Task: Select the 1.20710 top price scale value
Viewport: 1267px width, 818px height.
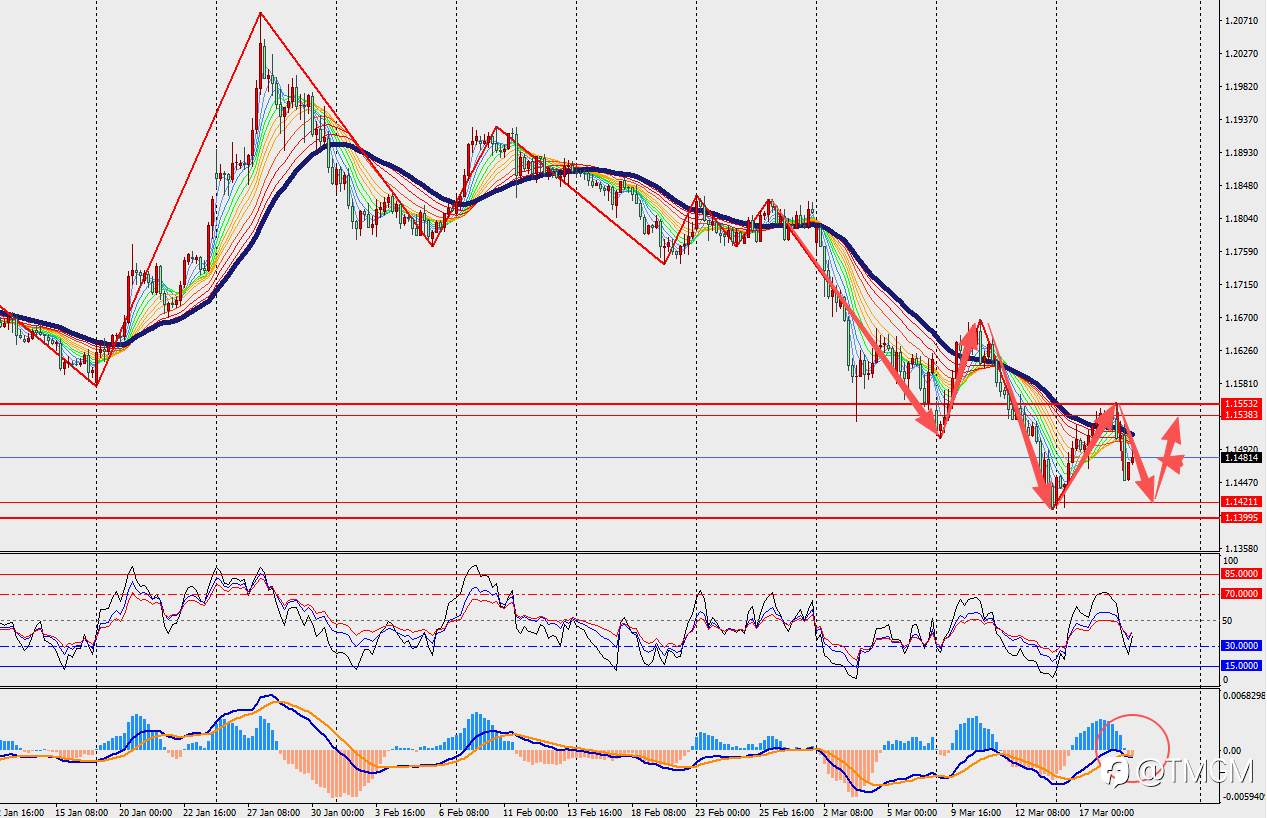Action: pos(1242,20)
